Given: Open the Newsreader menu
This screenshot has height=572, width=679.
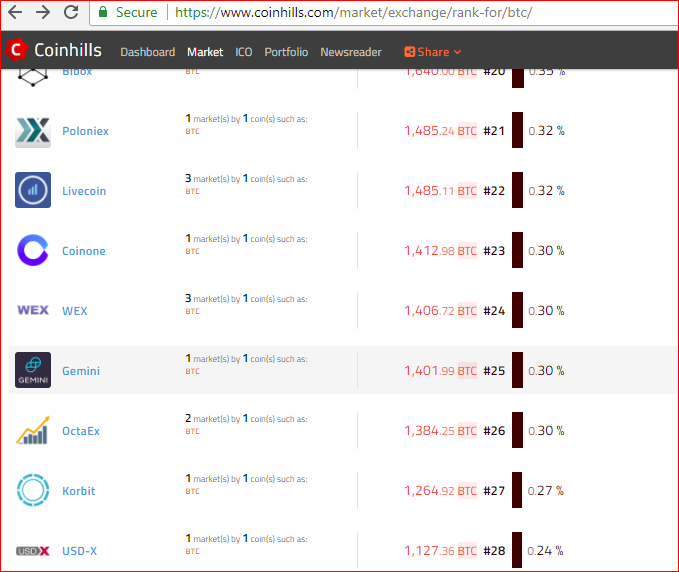Looking at the screenshot, I should [351, 52].
